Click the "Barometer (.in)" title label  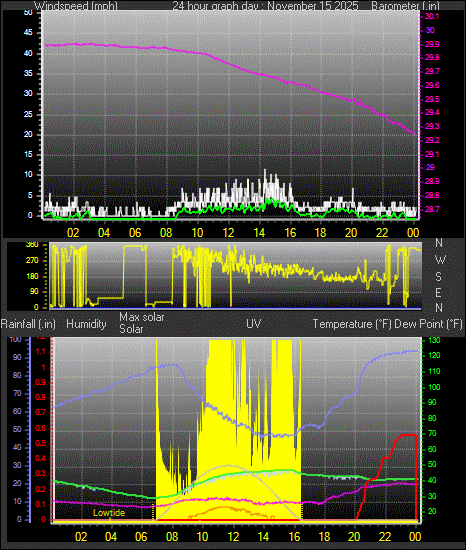[x=405, y=6]
